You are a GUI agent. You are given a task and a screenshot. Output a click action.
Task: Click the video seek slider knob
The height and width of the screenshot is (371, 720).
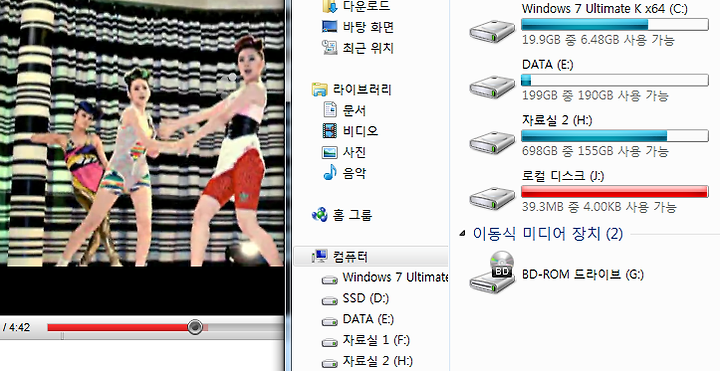[195, 327]
